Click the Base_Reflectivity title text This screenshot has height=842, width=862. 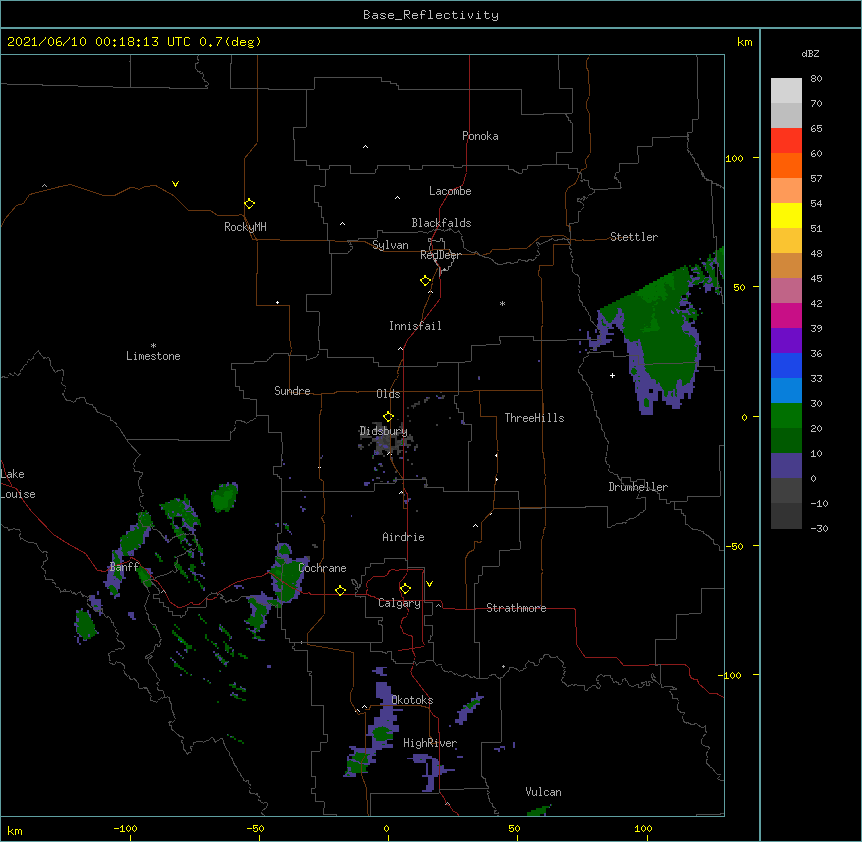(x=431, y=15)
